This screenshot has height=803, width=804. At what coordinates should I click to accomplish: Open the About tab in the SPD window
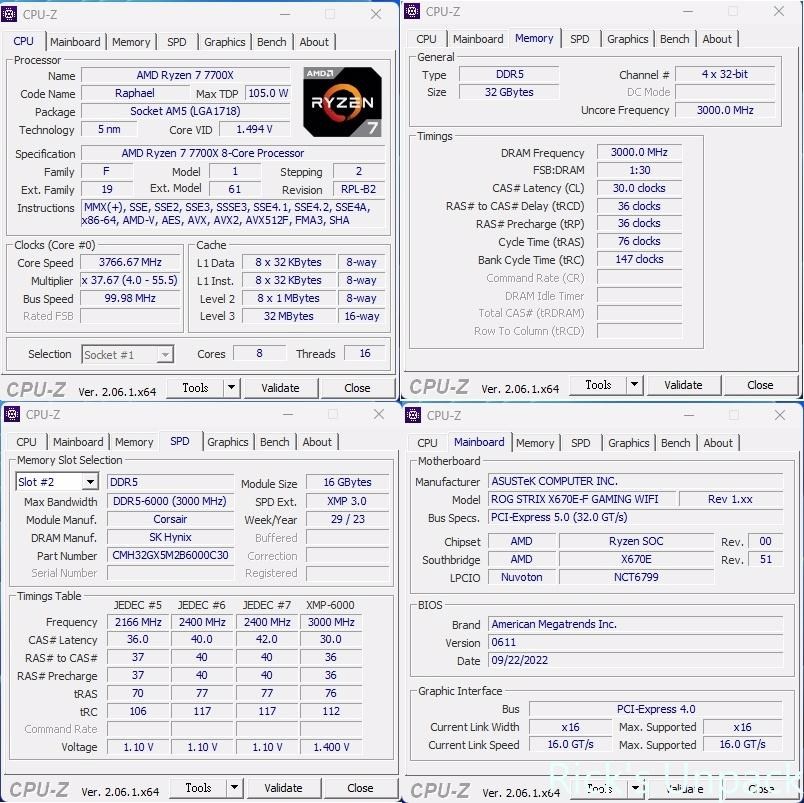[x=317, y=442]
